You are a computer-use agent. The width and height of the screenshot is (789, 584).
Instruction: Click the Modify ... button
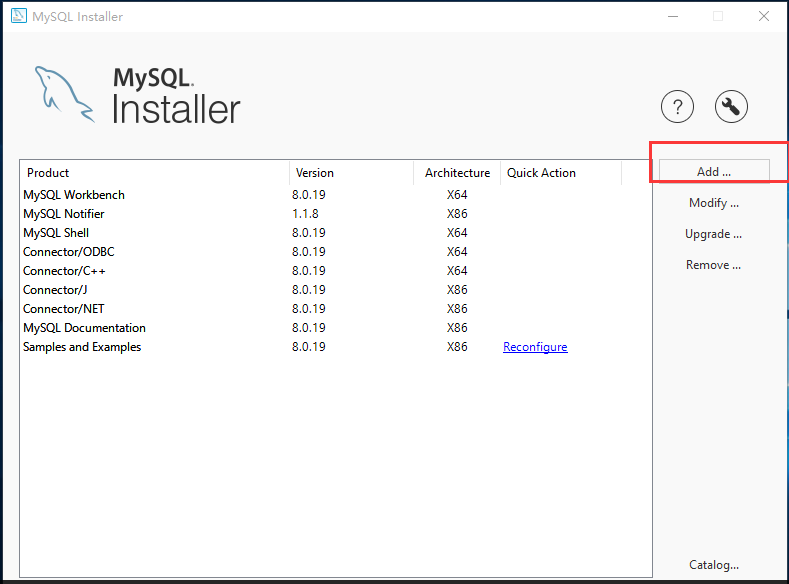coord(714,203)
